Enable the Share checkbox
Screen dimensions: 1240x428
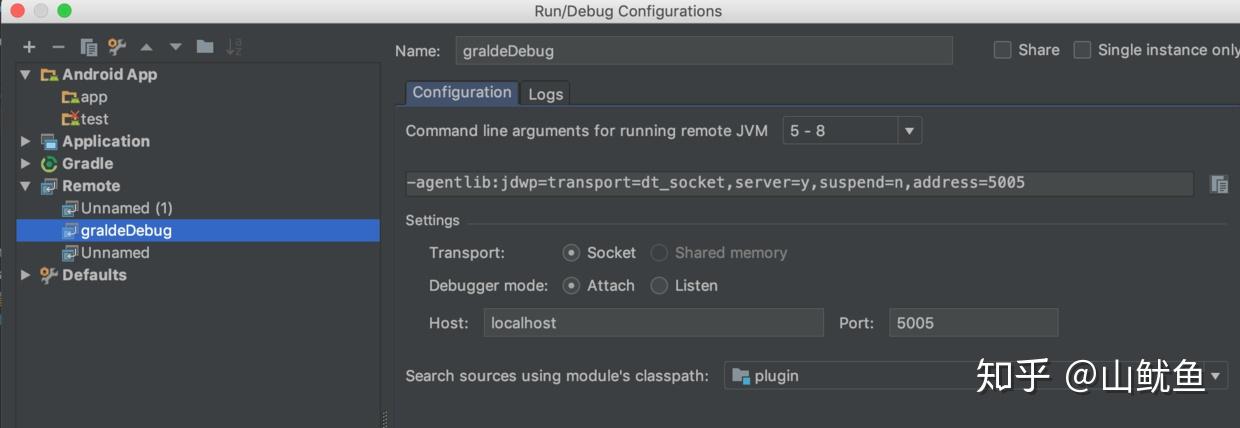click(1002, 50)
